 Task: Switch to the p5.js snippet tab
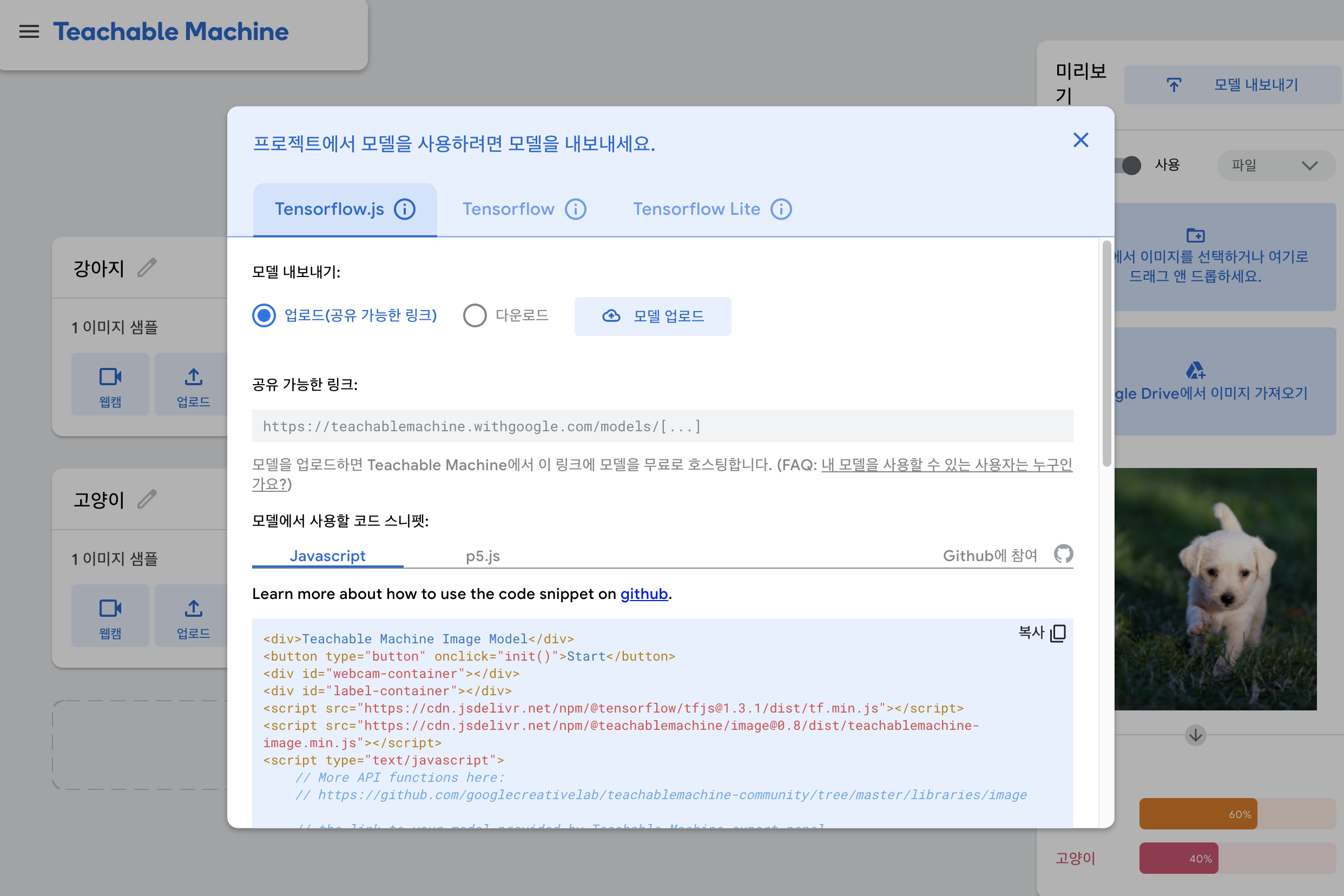coord(483,556)
